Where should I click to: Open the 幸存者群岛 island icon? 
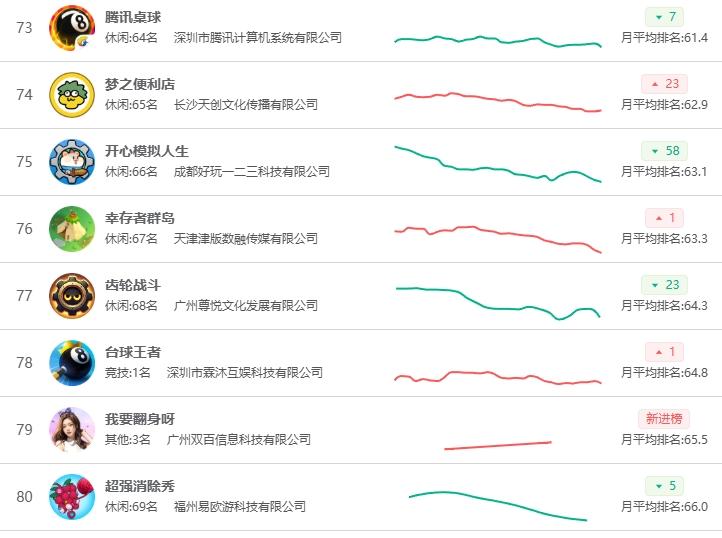72,229
